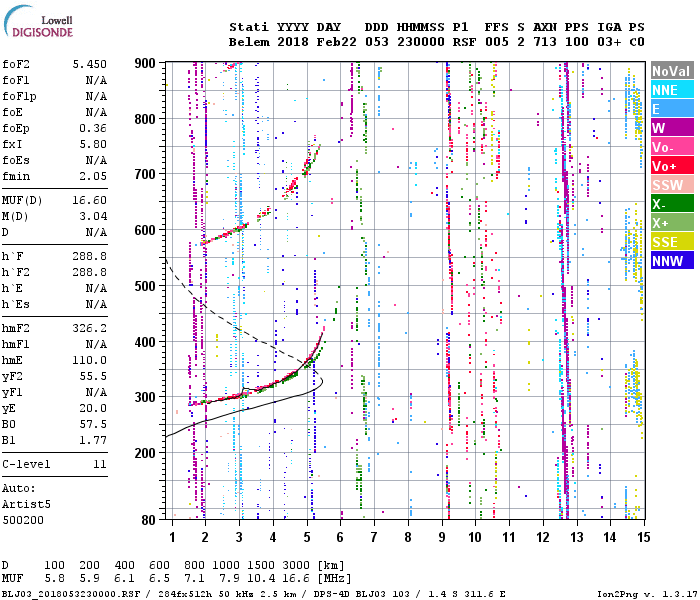
Task: Click the foF1 N/A value
Action: point(96,80)
